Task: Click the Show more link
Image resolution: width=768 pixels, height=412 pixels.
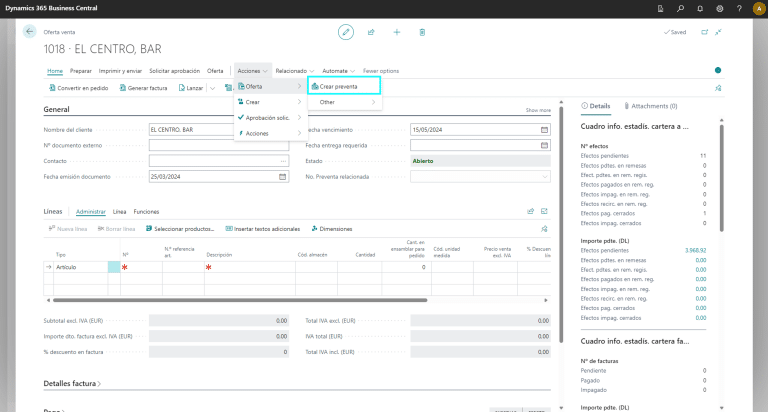Action: click(x=538, y=110)
